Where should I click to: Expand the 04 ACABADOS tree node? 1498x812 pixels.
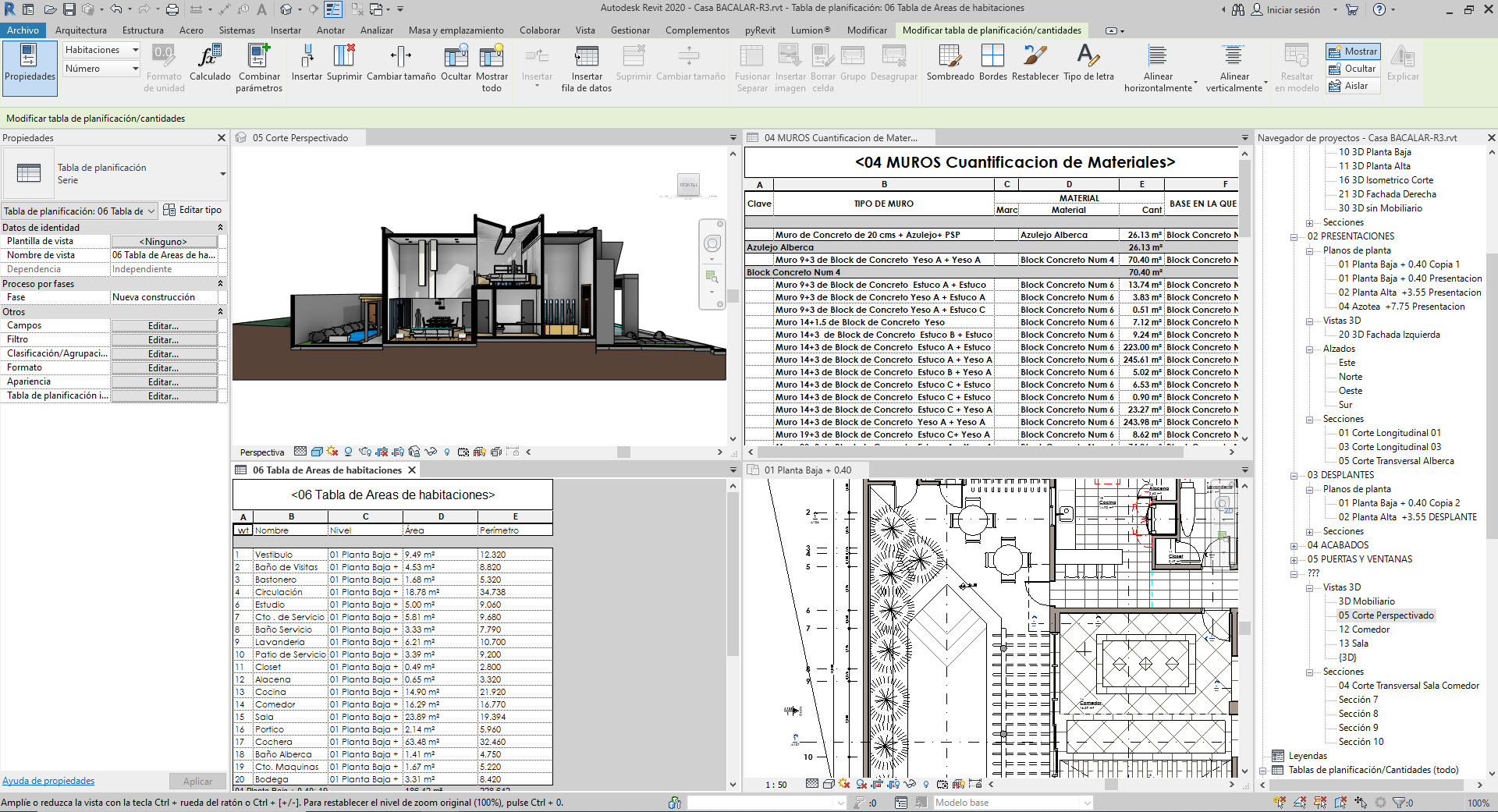pos(1294,545)
